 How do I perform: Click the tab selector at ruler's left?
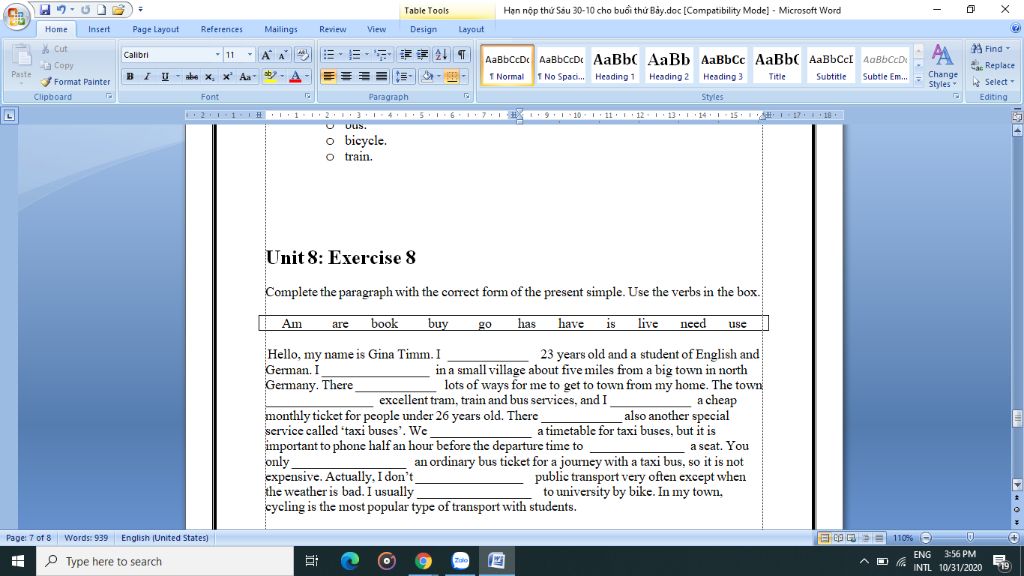9,116
